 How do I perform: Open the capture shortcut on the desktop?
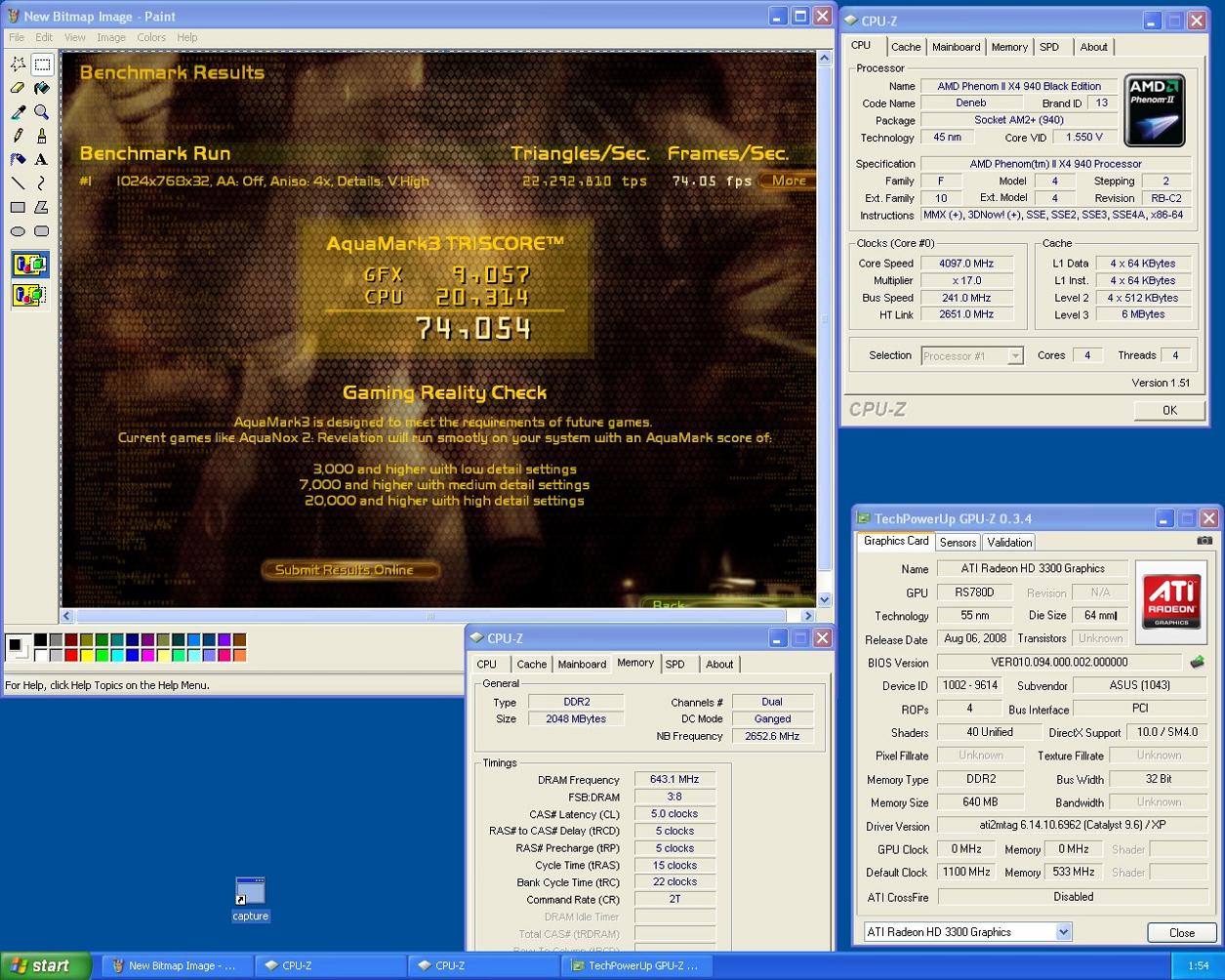click(250, 899)
